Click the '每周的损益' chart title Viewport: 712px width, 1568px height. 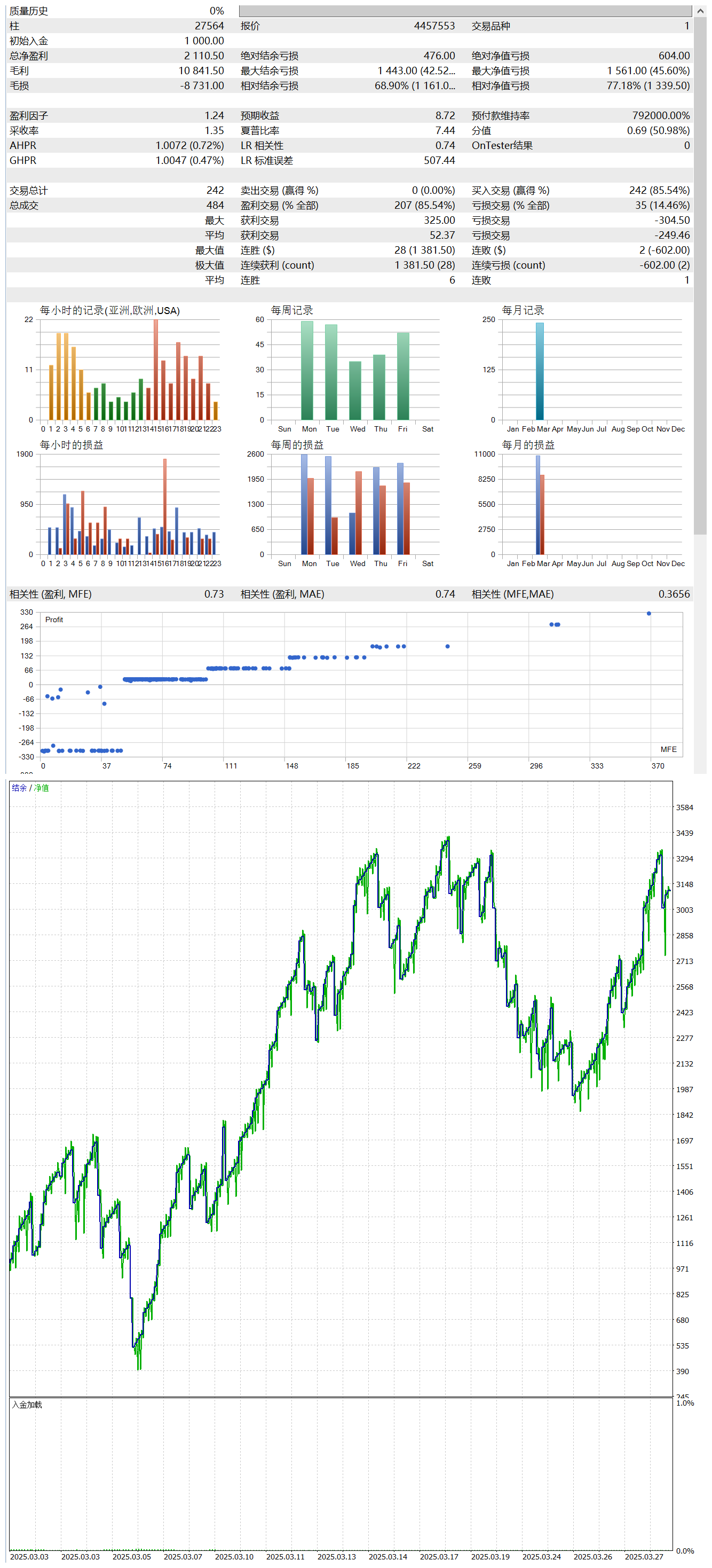click(x=297, y=445)
